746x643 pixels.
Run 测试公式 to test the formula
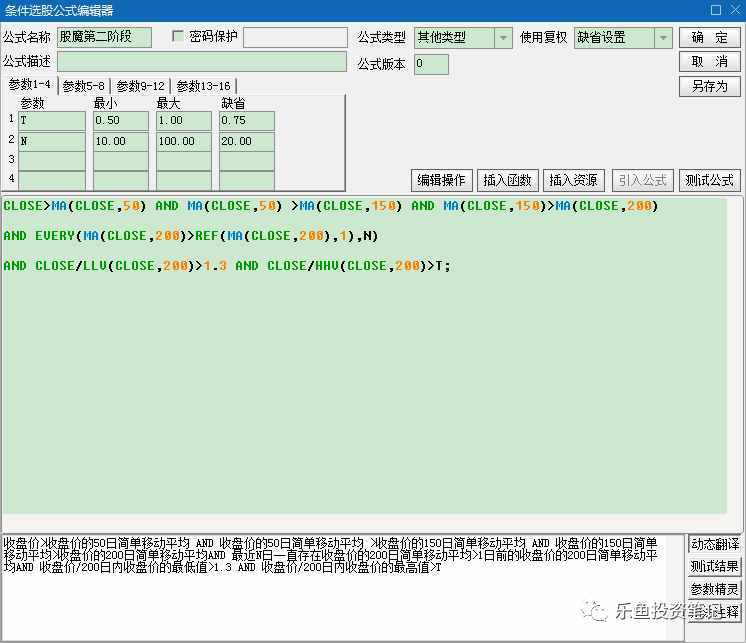click(709, 180)
